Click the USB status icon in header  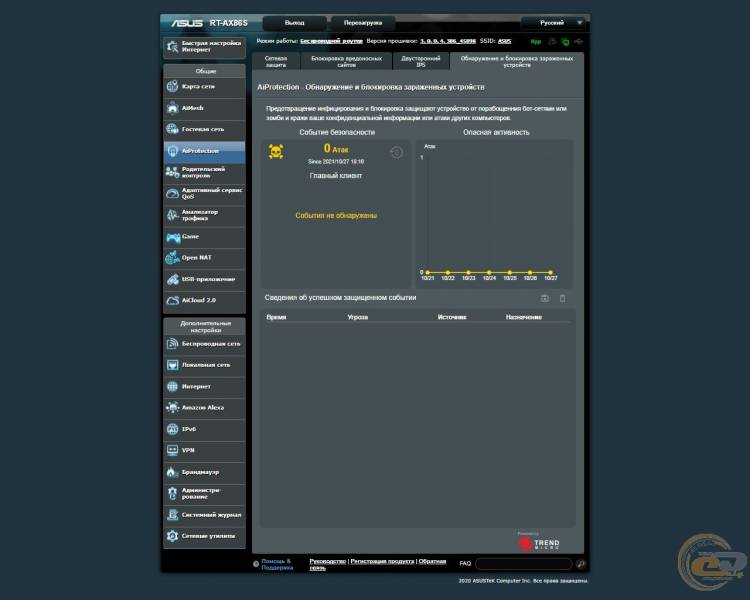tap(578, 42)
